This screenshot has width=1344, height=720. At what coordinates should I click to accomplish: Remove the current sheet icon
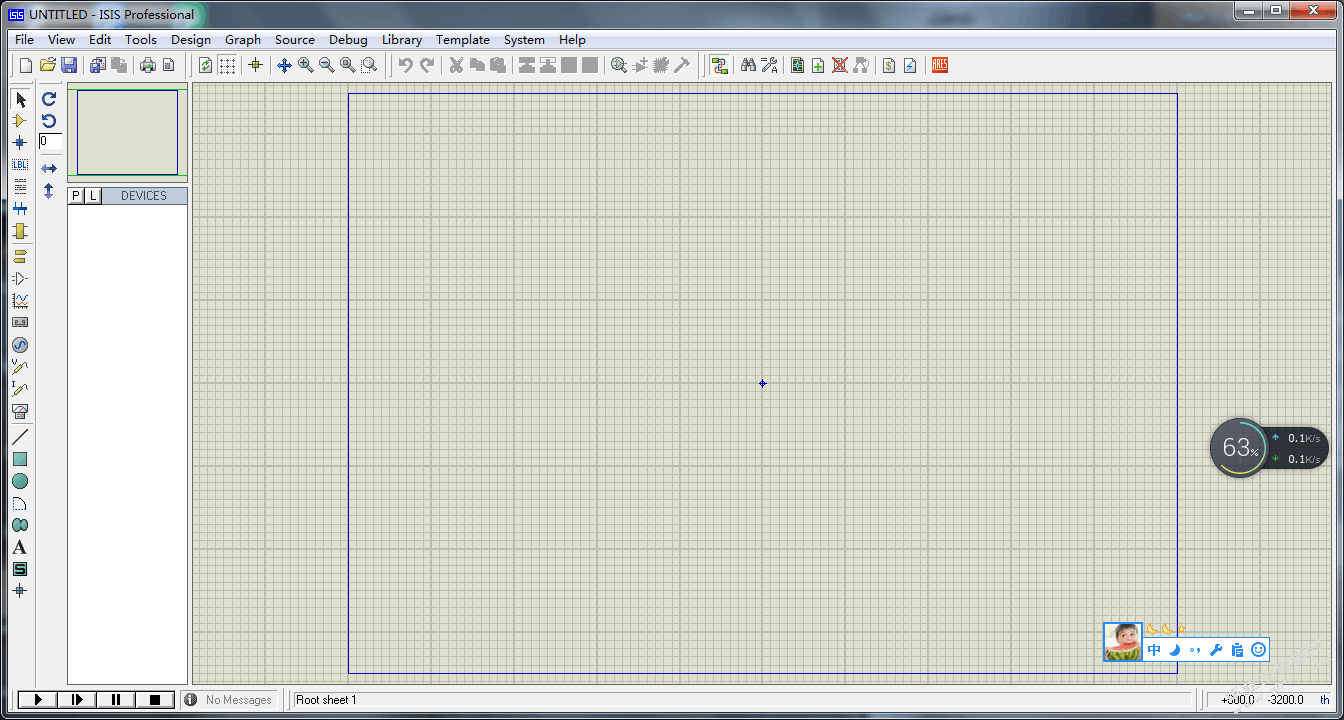pos(840,65)
